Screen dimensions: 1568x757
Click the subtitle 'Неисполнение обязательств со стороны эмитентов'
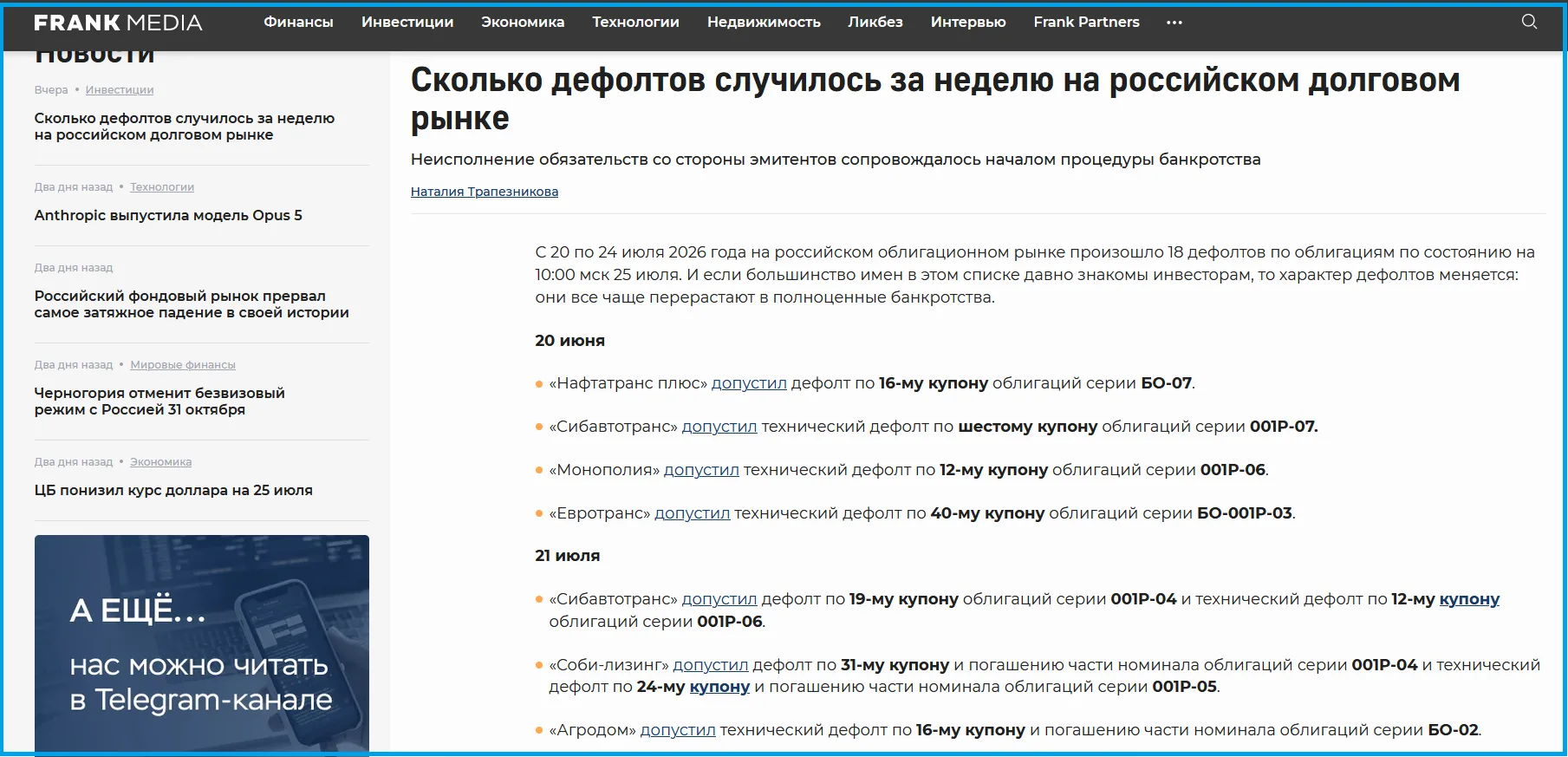click(x=836, y=160)
